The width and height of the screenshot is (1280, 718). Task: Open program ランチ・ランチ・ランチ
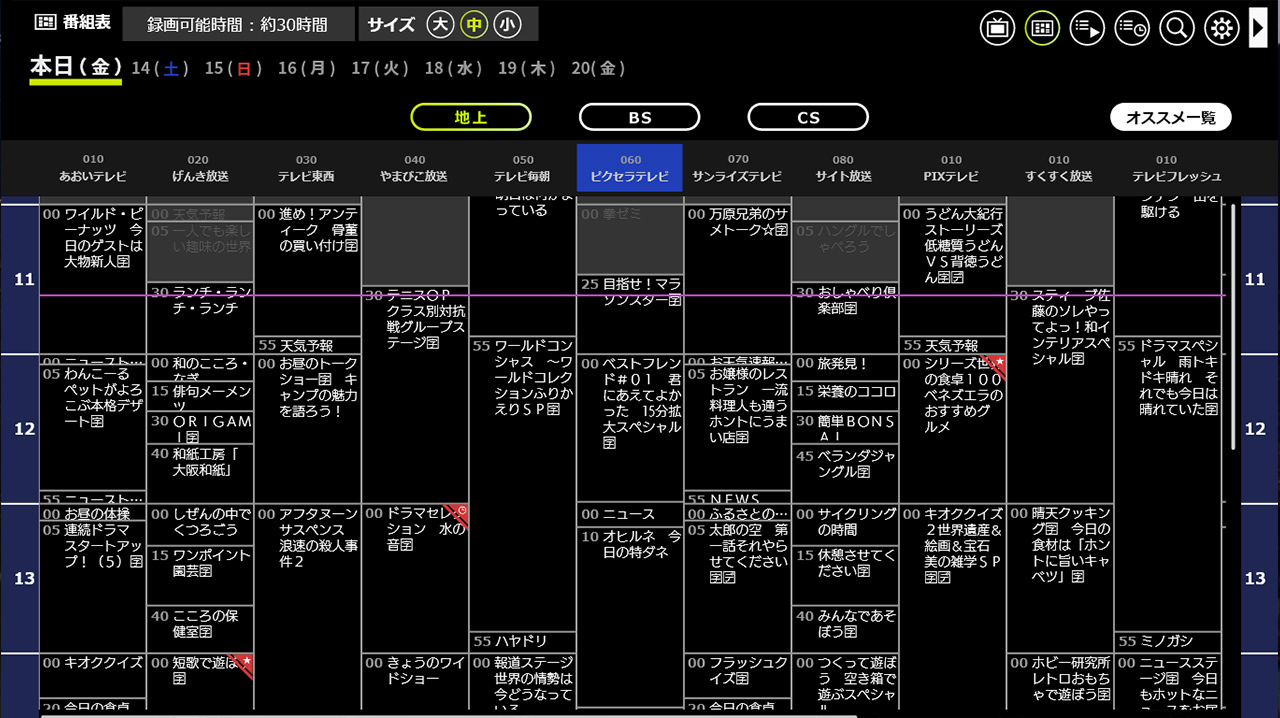pos(200,318)
